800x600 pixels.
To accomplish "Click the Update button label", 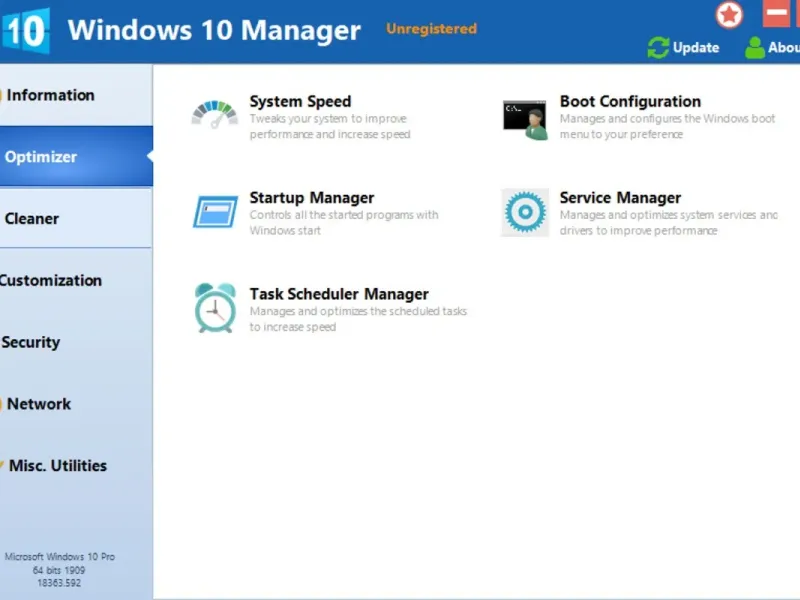I will (696, 47).
